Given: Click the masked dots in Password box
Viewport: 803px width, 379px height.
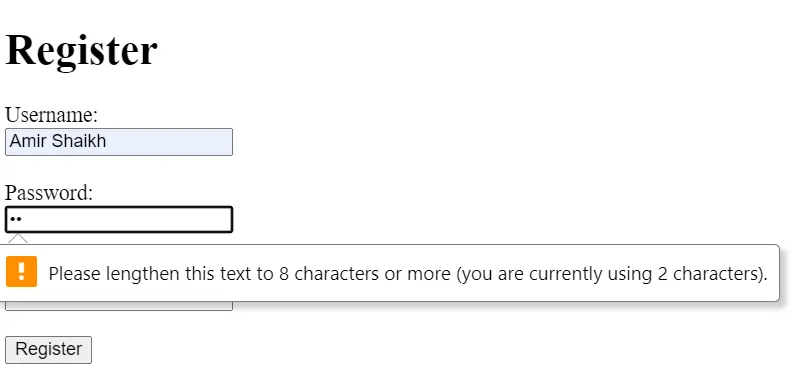Looking at the screenshot, I should pos(16,220).
